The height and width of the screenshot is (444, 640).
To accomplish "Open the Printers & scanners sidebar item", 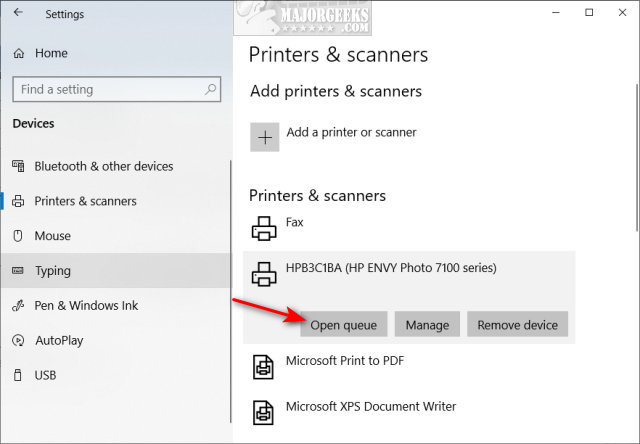I will click(85, 201).
